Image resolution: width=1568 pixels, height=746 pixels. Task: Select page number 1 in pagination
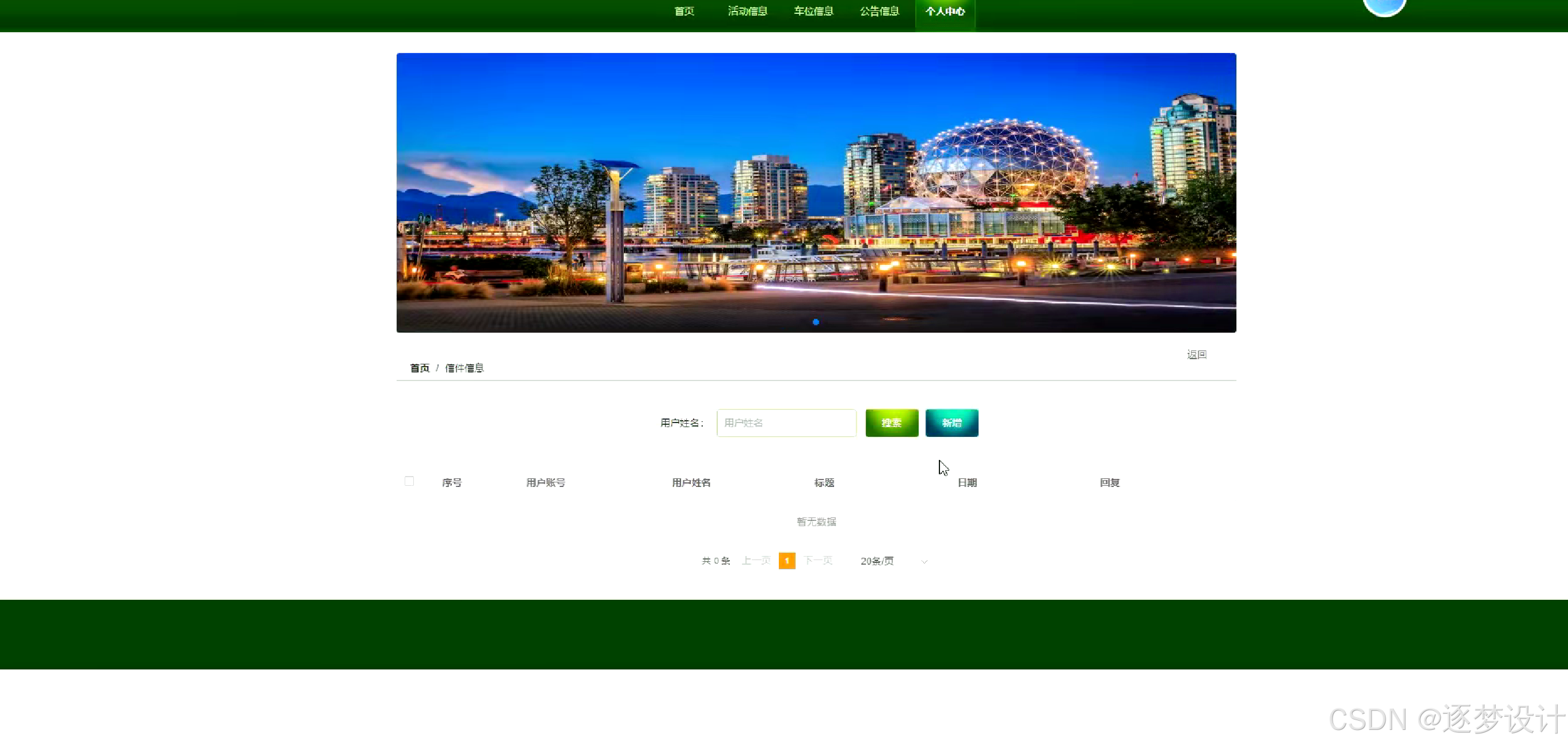786,561
